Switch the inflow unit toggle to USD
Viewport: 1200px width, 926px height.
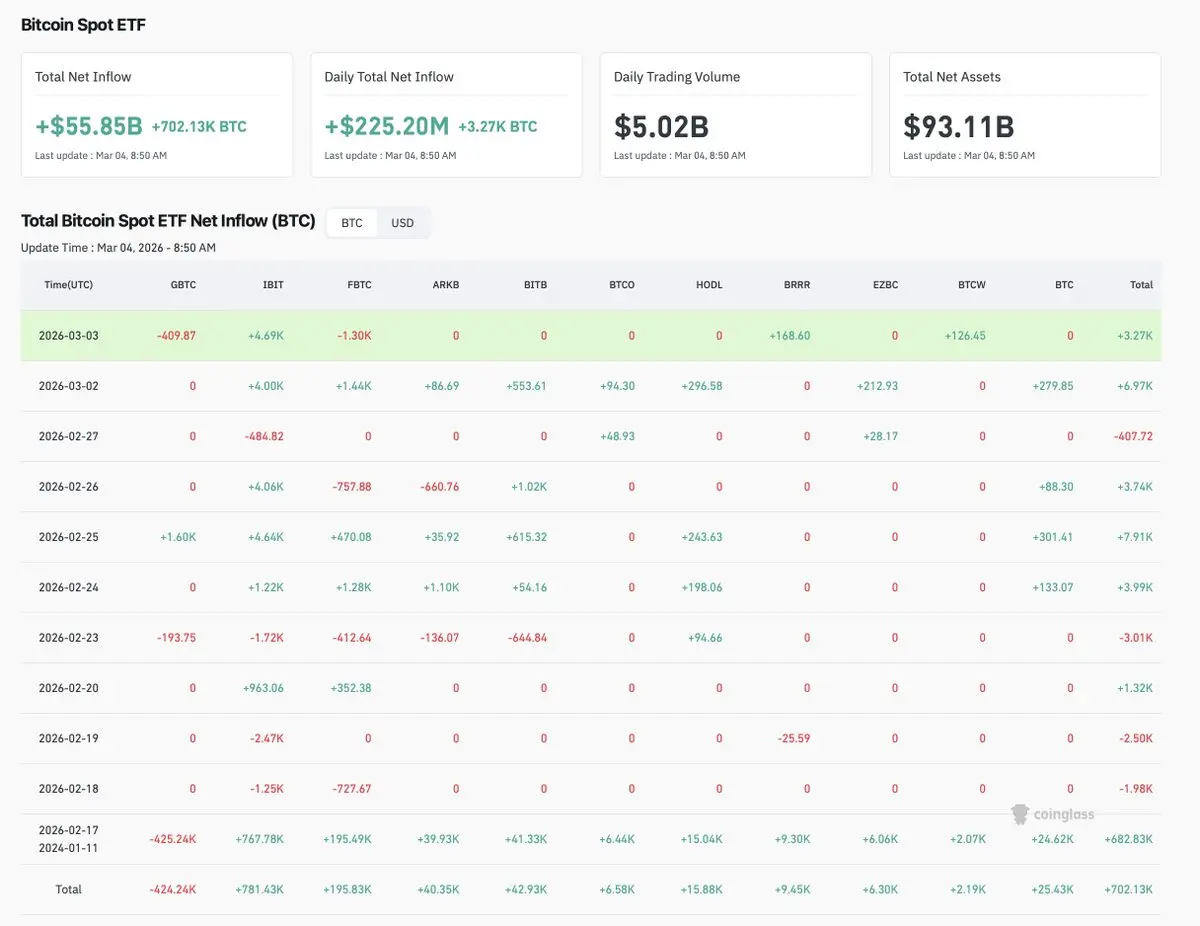402,223
